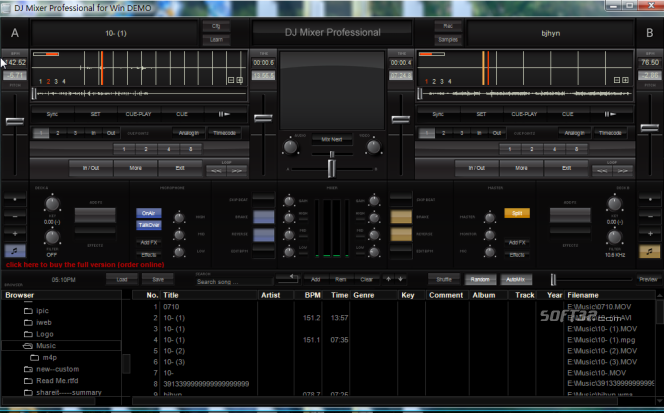Click deck B play/pause button
The width and height of the screenshot is (664, 413).
[x=610, y=114]
